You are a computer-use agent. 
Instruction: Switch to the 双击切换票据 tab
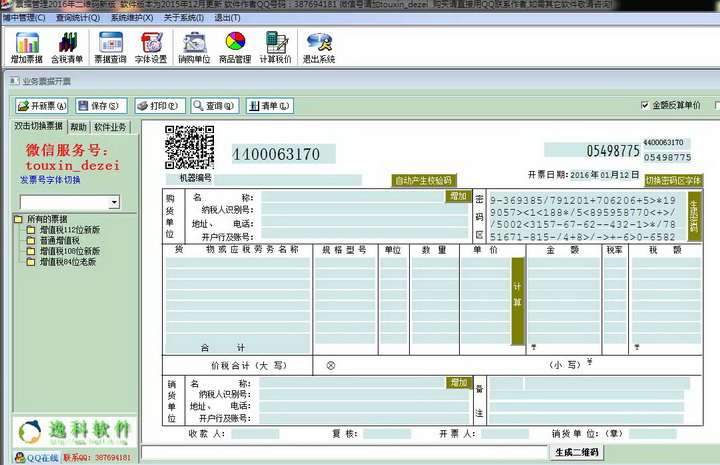pos(39,126)
